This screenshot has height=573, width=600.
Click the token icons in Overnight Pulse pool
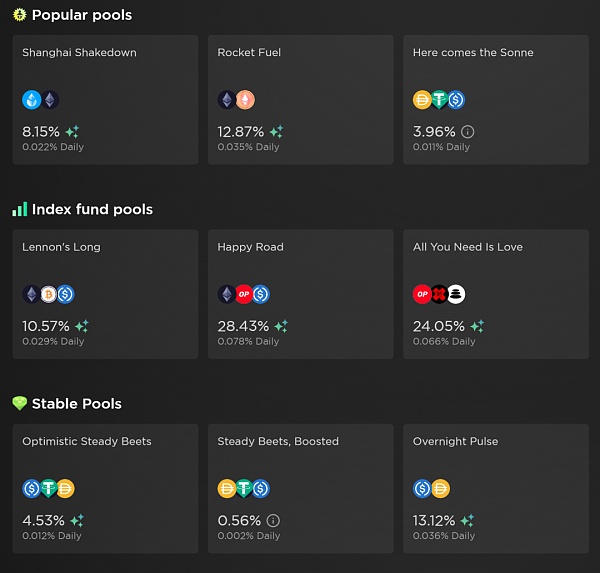(x=431, y=489)
